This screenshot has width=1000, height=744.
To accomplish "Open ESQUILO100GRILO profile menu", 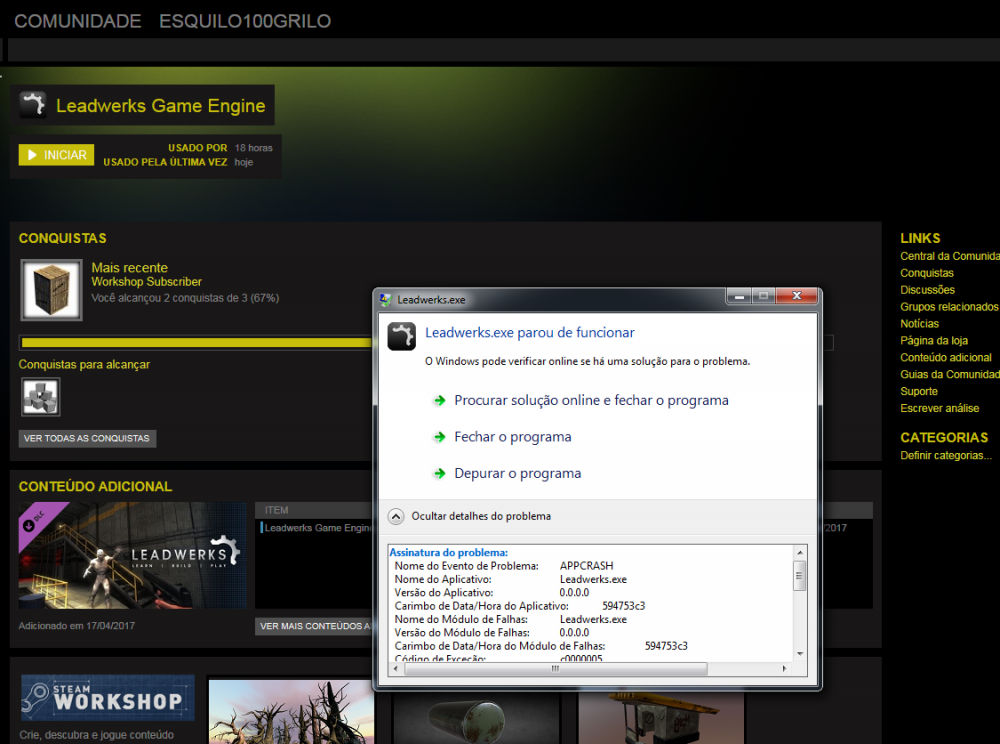I will click(x=245, y=21).
